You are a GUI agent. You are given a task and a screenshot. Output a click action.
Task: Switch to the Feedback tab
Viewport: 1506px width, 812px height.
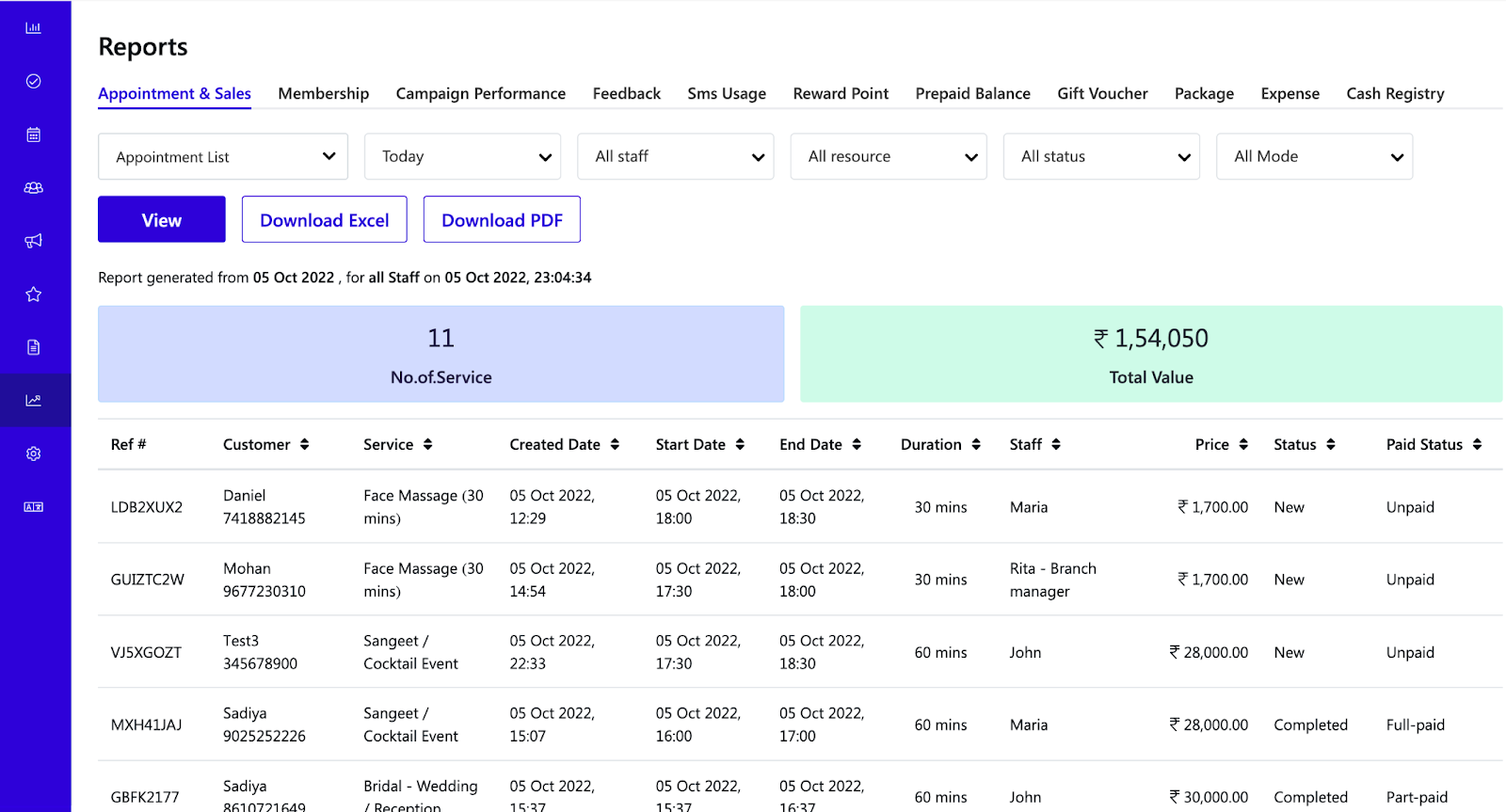click(x=627, y=93)
